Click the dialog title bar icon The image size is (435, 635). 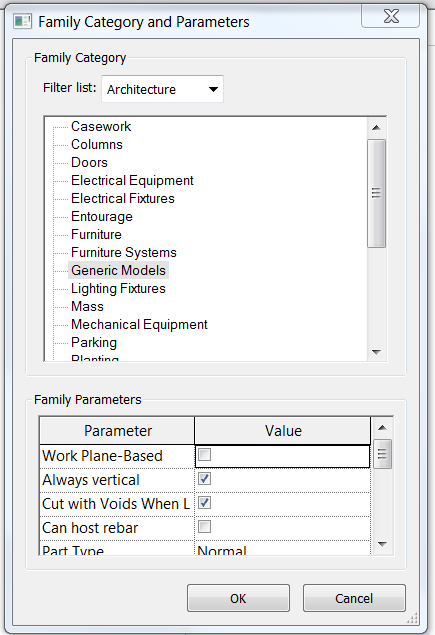point(22,21)
